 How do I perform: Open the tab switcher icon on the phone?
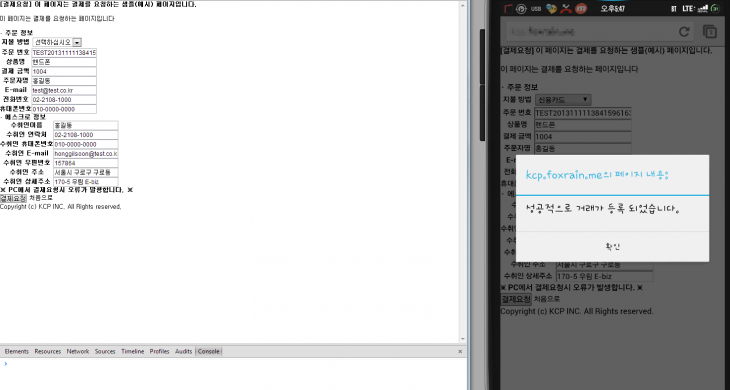click(710, 32)
